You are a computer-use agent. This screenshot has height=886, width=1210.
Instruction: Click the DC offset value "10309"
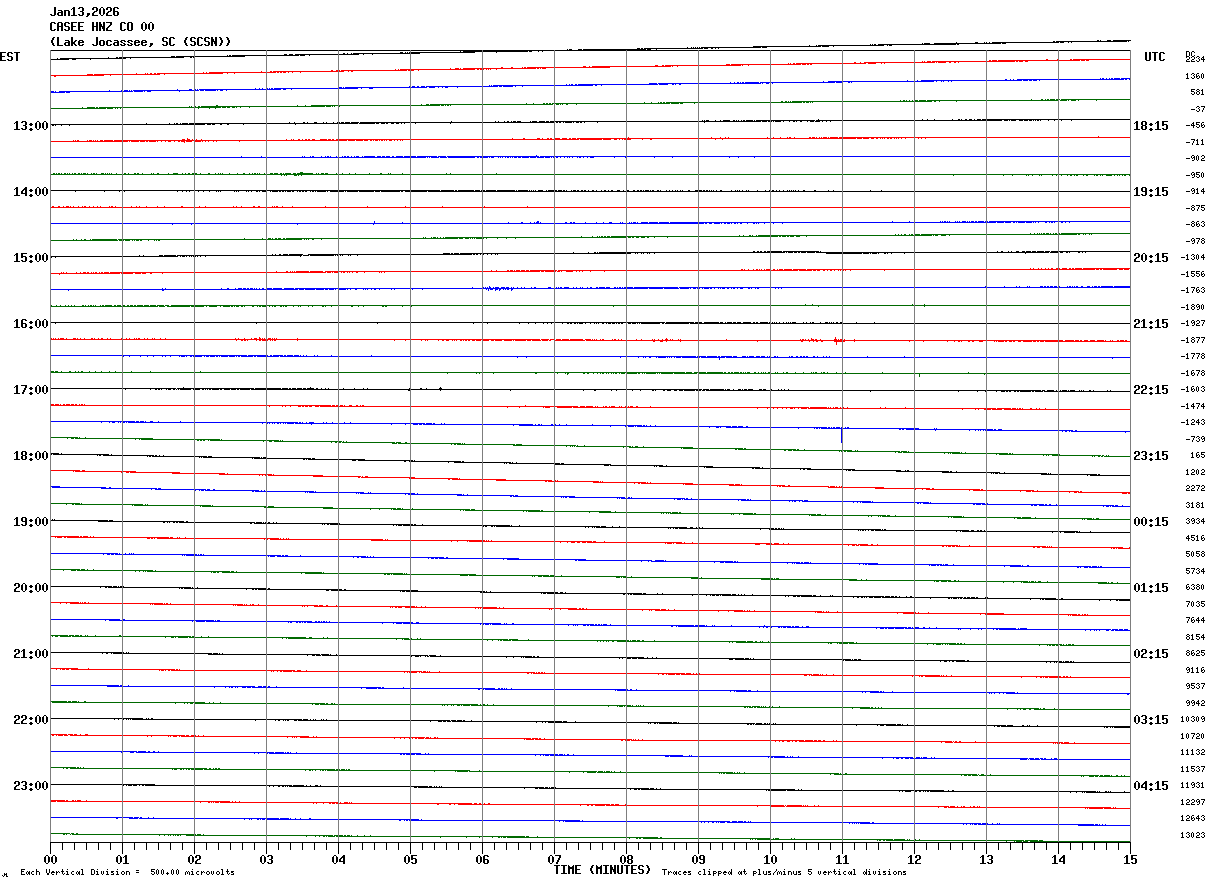(x=1193, y=720)
